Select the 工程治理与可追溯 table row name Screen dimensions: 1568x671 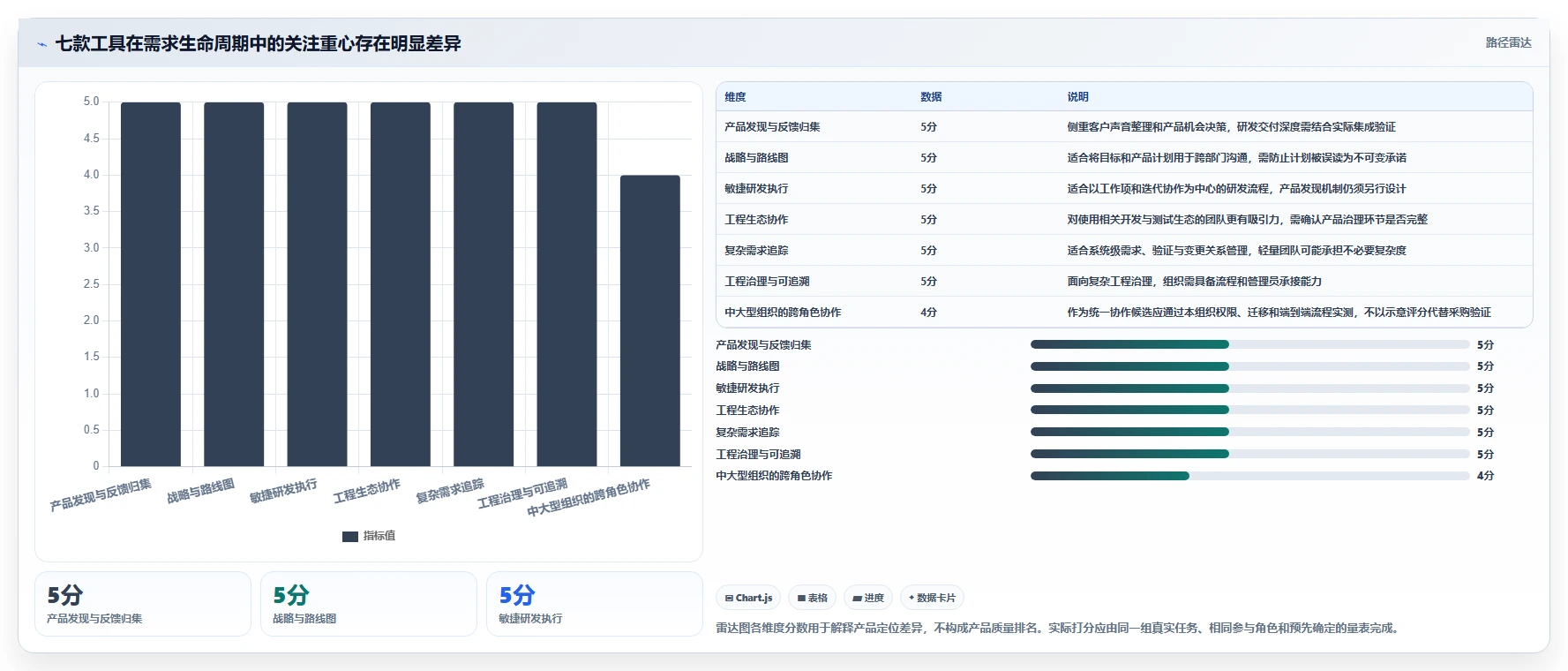point(767,282)
